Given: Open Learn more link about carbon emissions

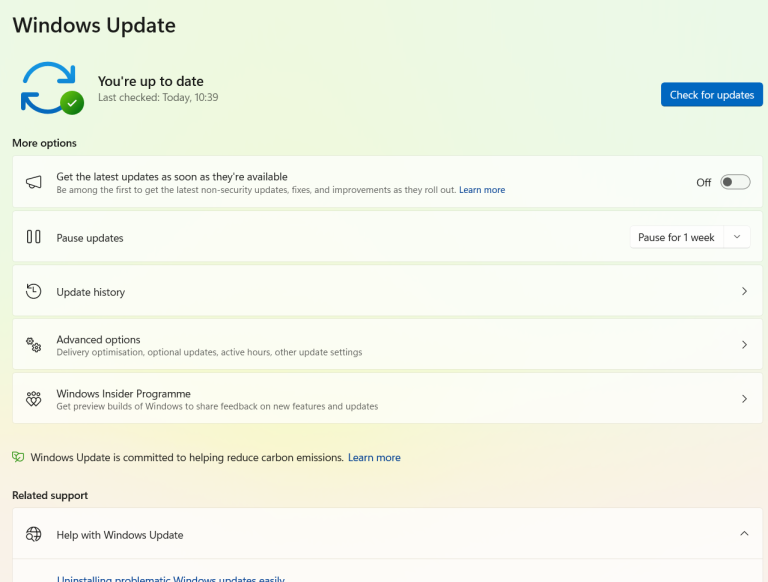Looking at the screenshot, I should [x=374, y=457].
